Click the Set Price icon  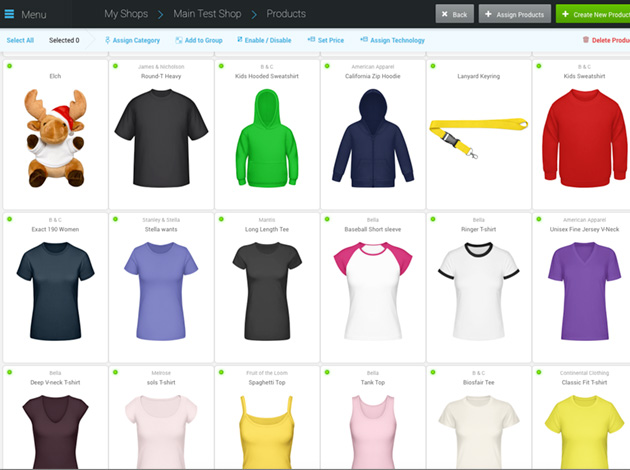tap(311, 39)
